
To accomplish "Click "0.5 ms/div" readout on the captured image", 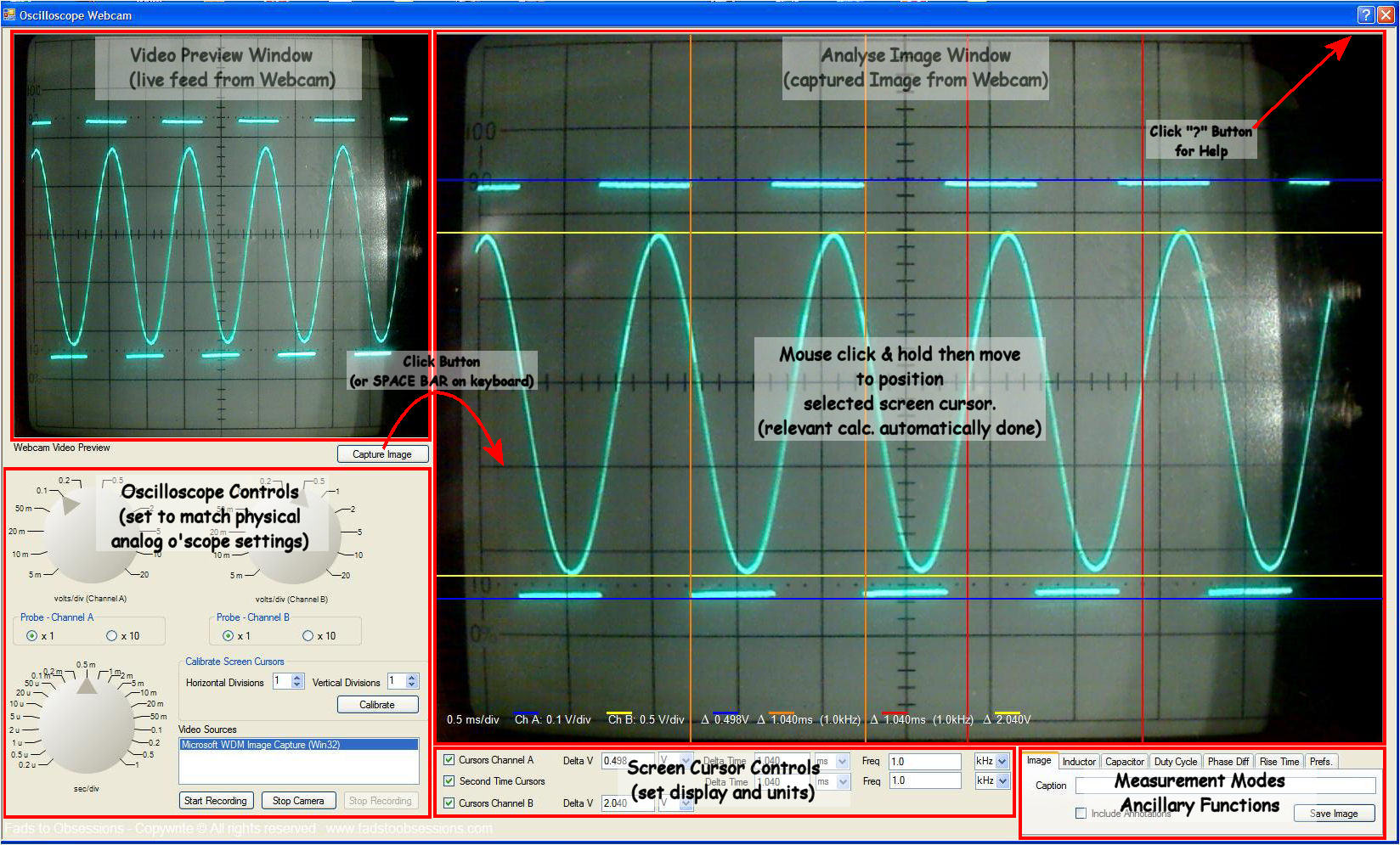I will [x=473, y=719].
